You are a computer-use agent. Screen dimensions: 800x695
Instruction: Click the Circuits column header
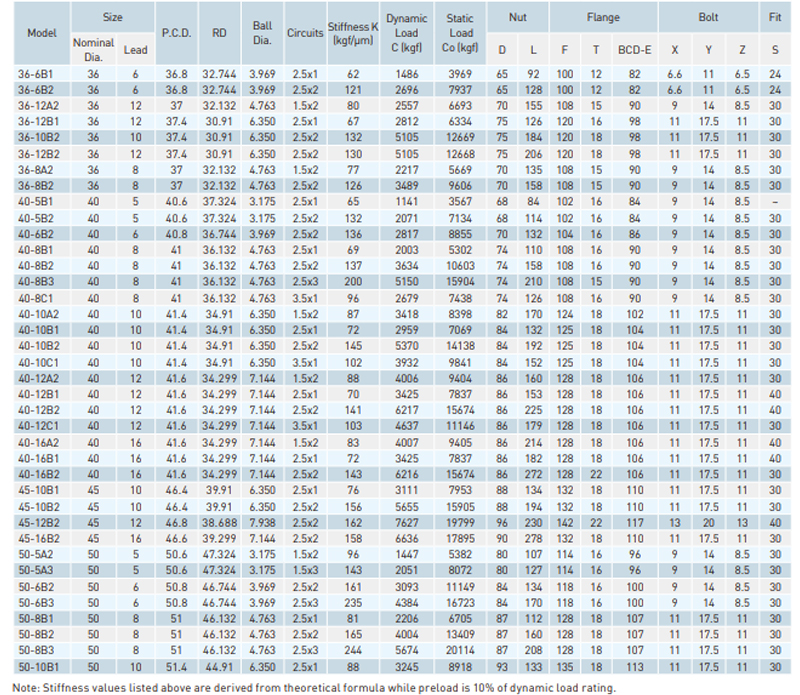[x=304, y=32]
